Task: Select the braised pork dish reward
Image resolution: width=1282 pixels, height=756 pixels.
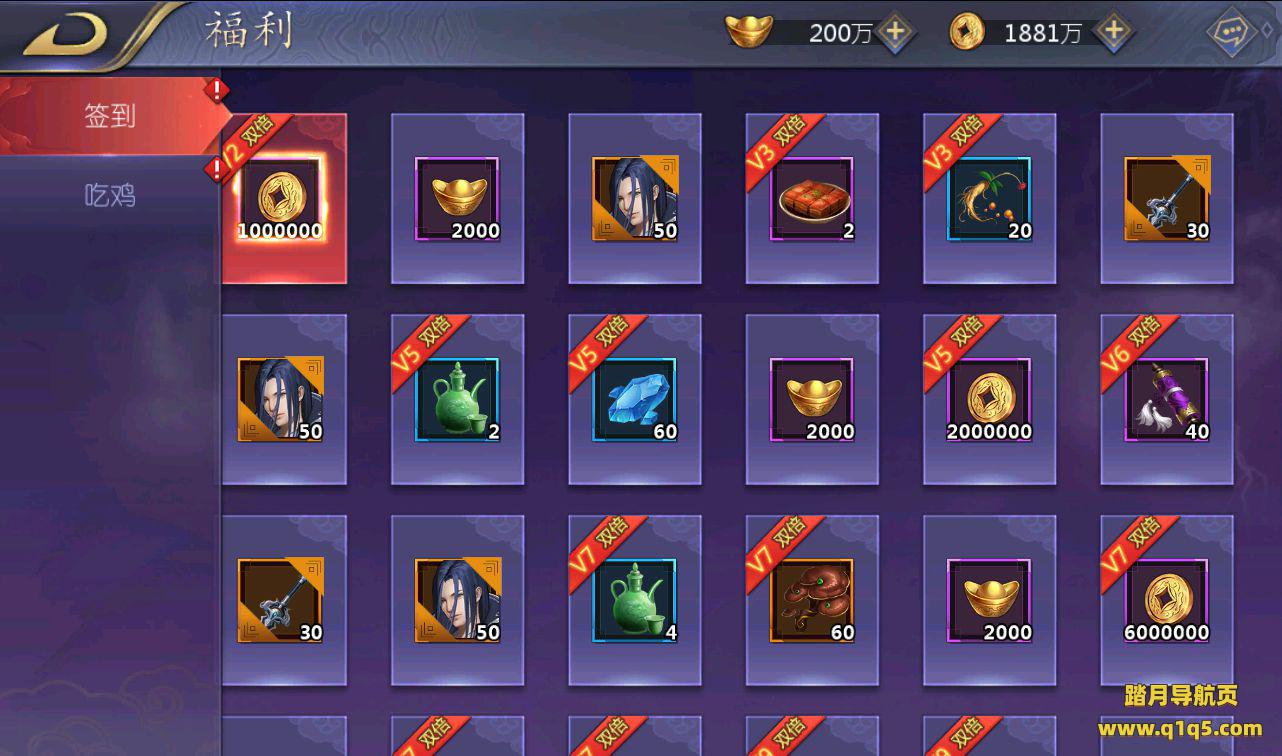Action: click(x=812, y=198)
